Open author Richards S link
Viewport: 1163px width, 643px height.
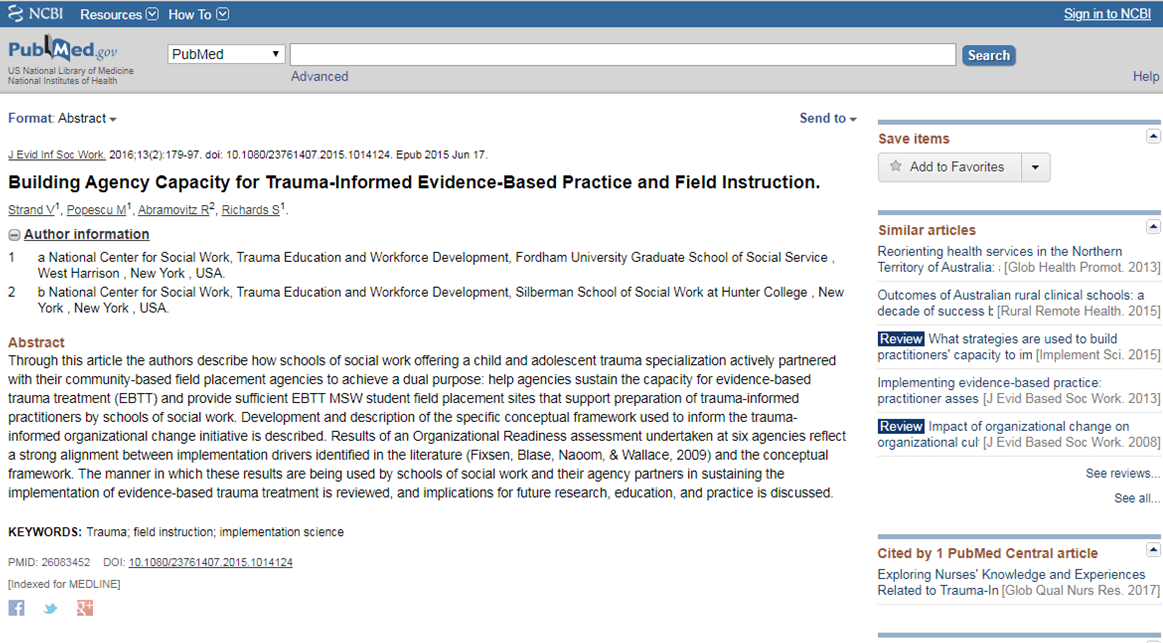(x=251, y=210)
